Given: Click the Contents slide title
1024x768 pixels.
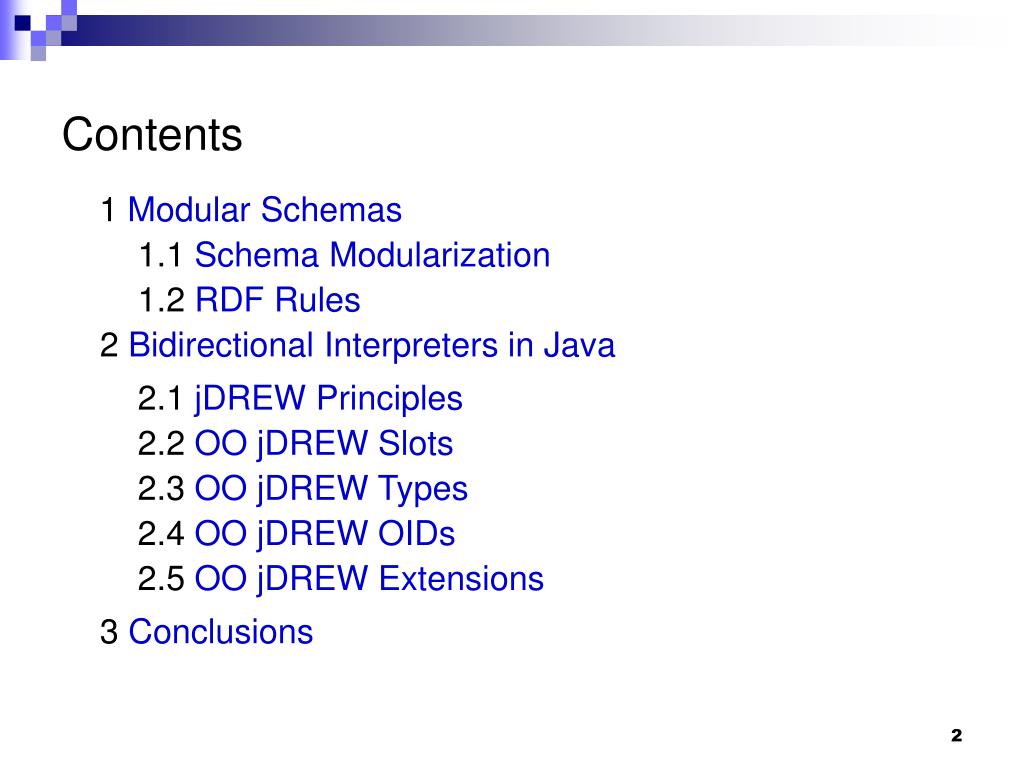Looking at the screenshot, I should (x=152, y=135).
